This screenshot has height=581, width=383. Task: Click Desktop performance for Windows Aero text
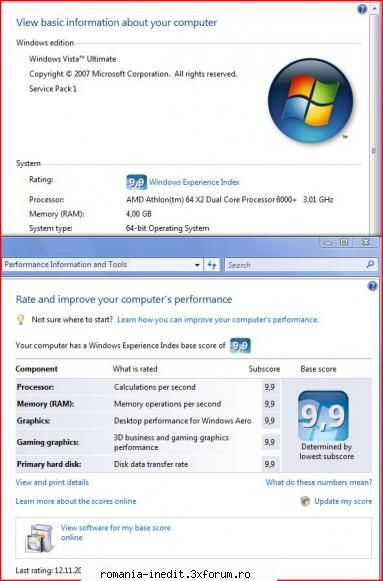tap(182, 421)
